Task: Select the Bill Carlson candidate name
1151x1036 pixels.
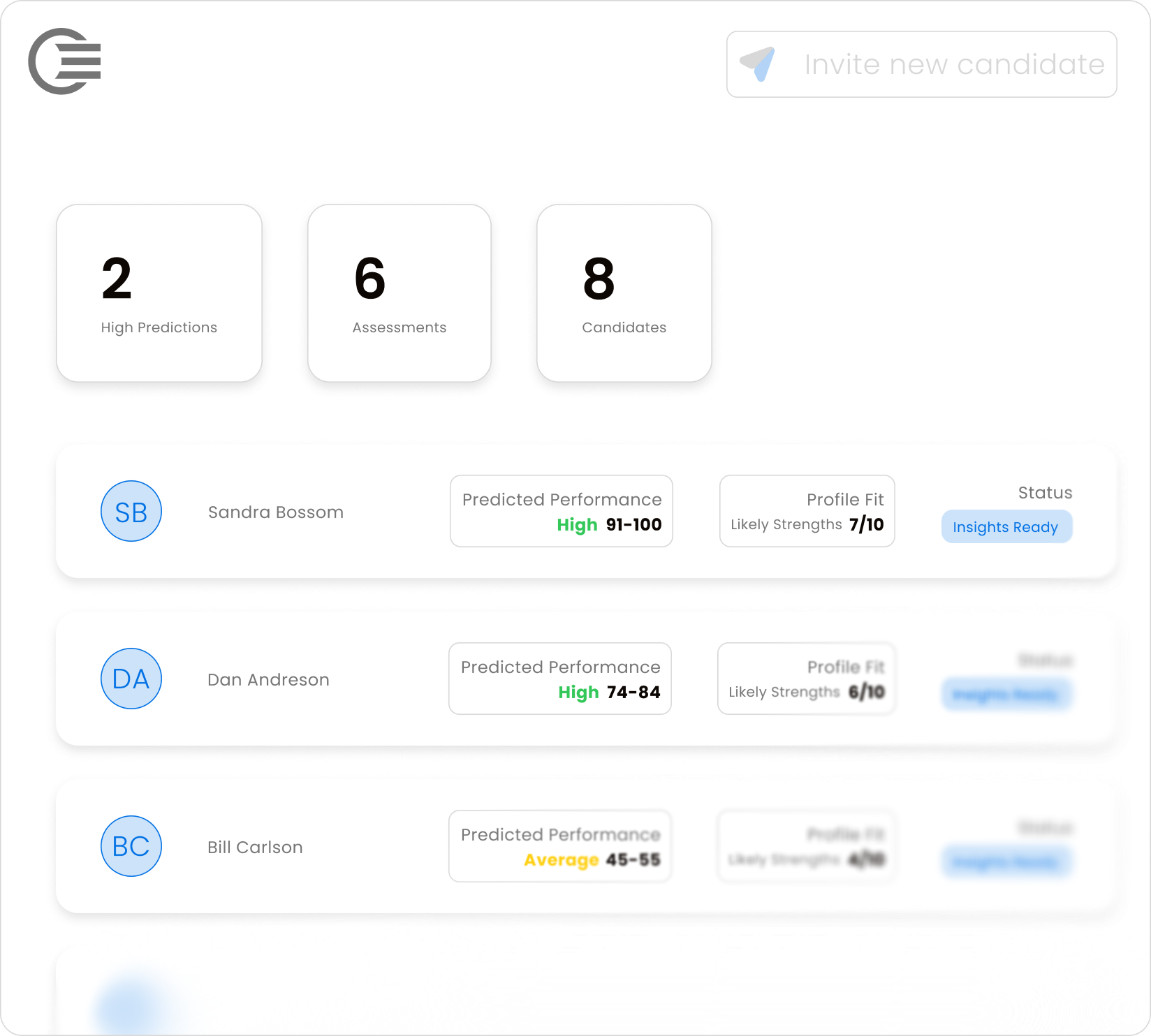Action: tap(255, 848)
